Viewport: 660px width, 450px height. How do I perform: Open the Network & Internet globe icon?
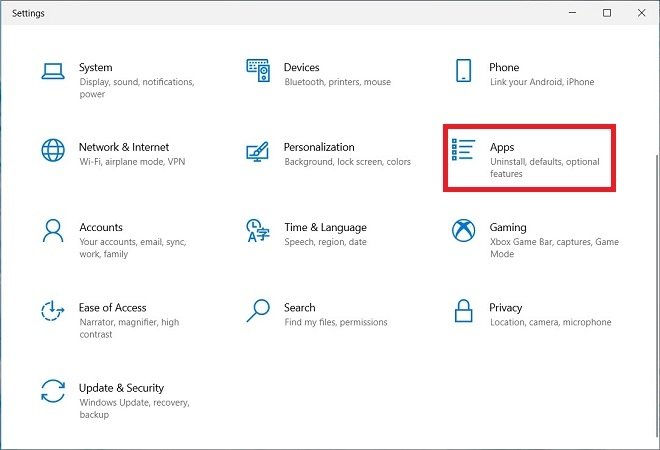[x=53, y=150]
